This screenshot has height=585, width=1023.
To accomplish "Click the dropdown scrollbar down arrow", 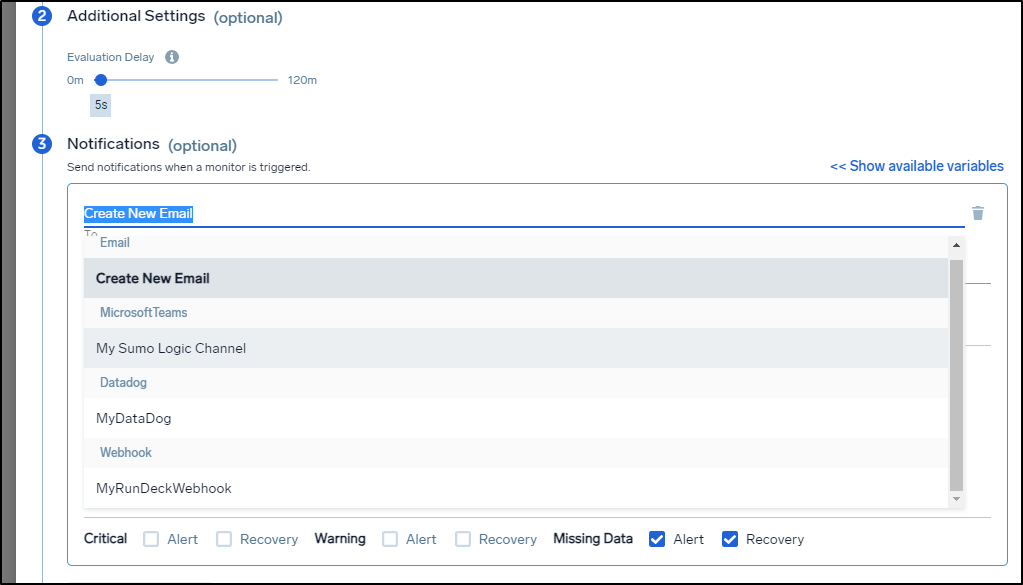I will pos(956,499).
